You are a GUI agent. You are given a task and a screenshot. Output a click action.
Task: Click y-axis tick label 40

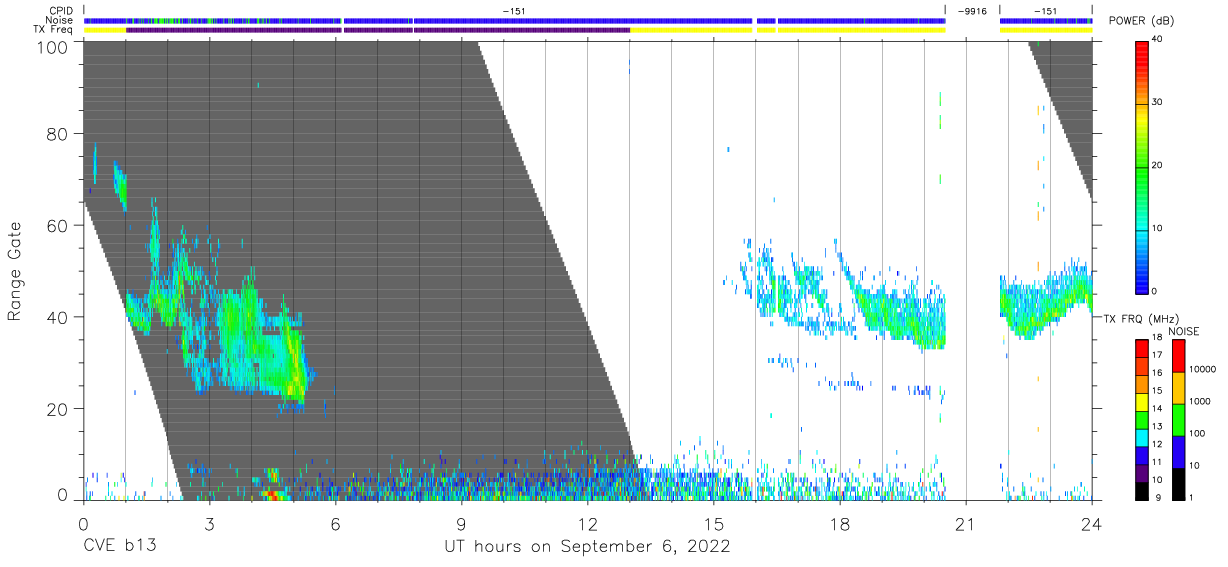coord(56,317)
